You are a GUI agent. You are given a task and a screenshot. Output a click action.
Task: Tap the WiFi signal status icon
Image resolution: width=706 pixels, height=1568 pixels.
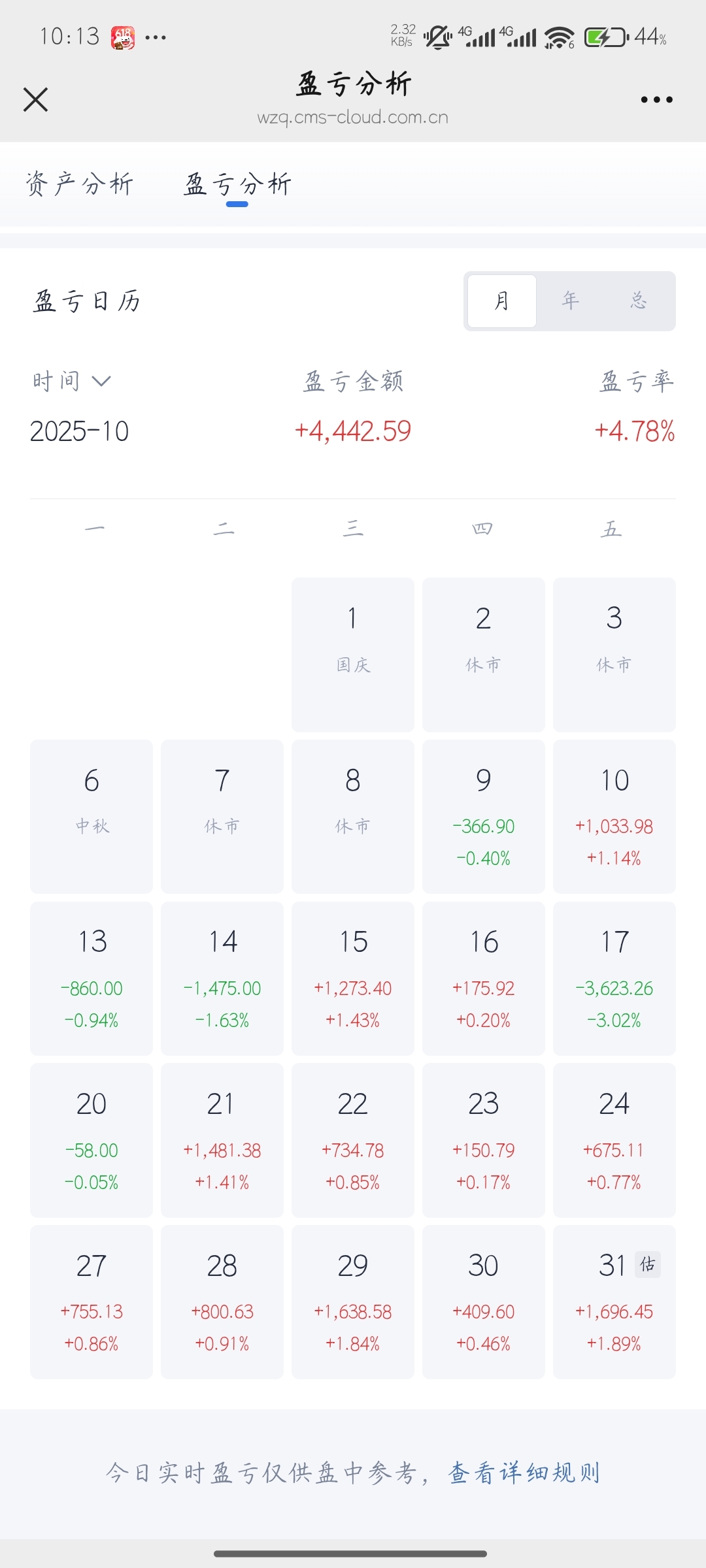click(559, 37)
